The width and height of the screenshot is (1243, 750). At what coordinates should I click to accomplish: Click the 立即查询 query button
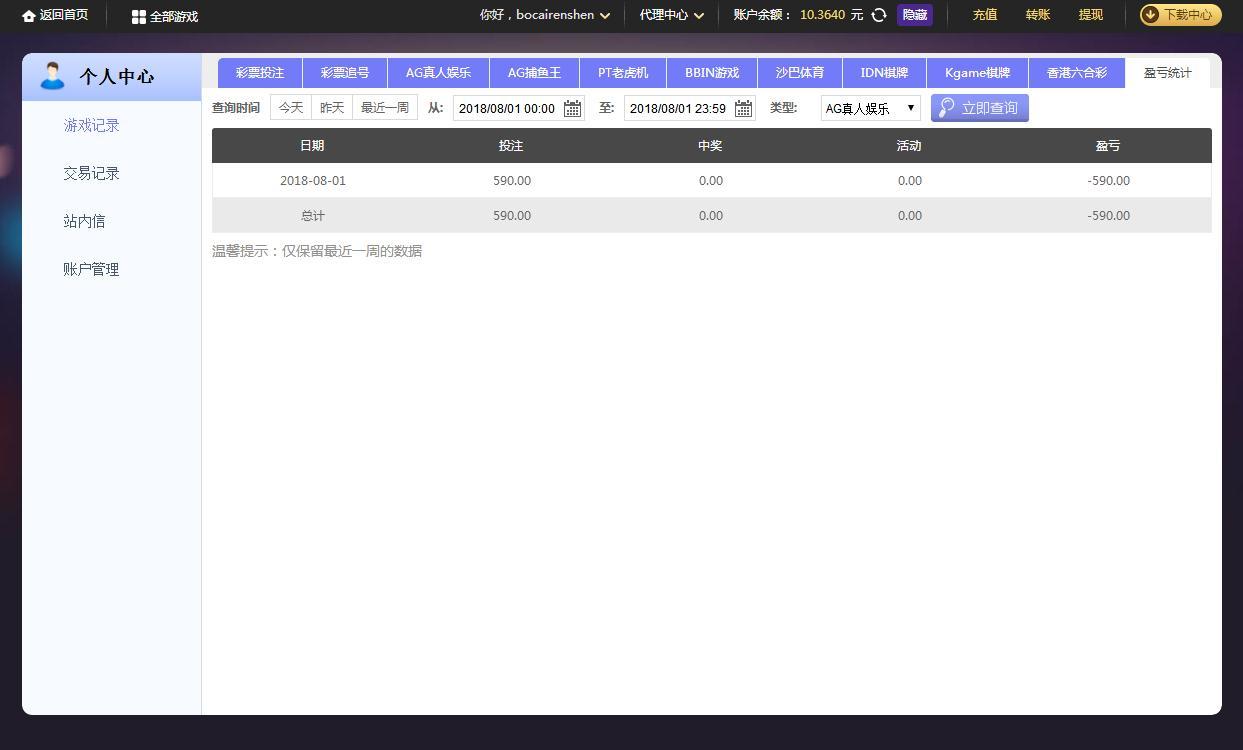tap(979, 108)
